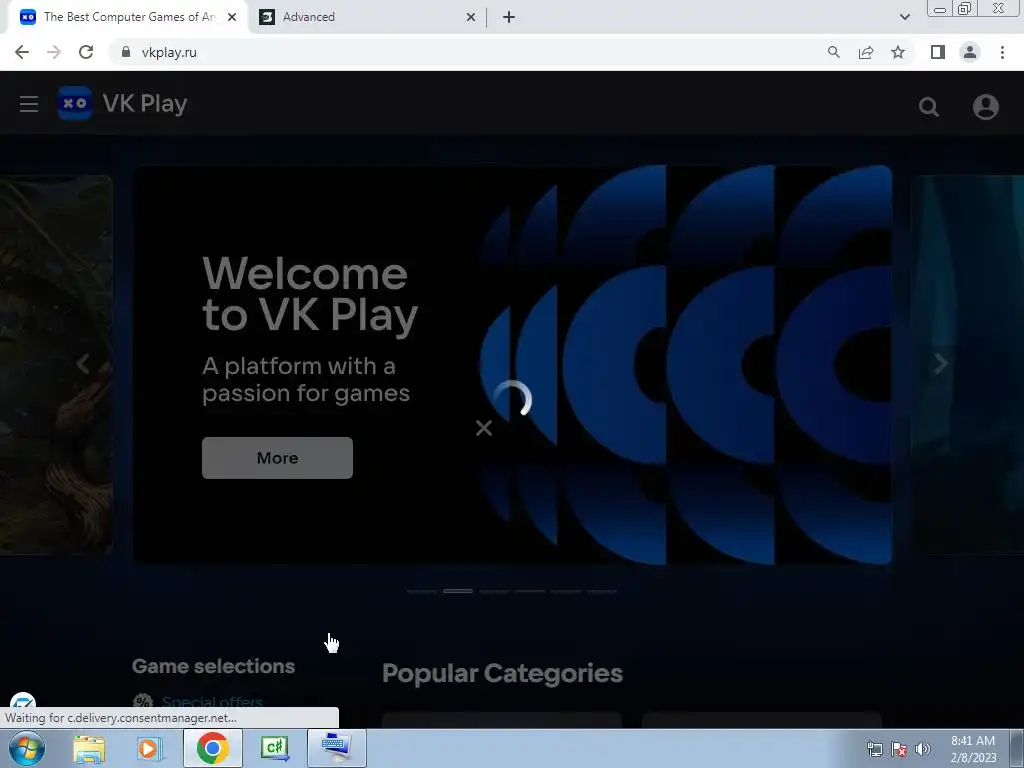Show previous carousel slide with left arrow

coord(83,364)
